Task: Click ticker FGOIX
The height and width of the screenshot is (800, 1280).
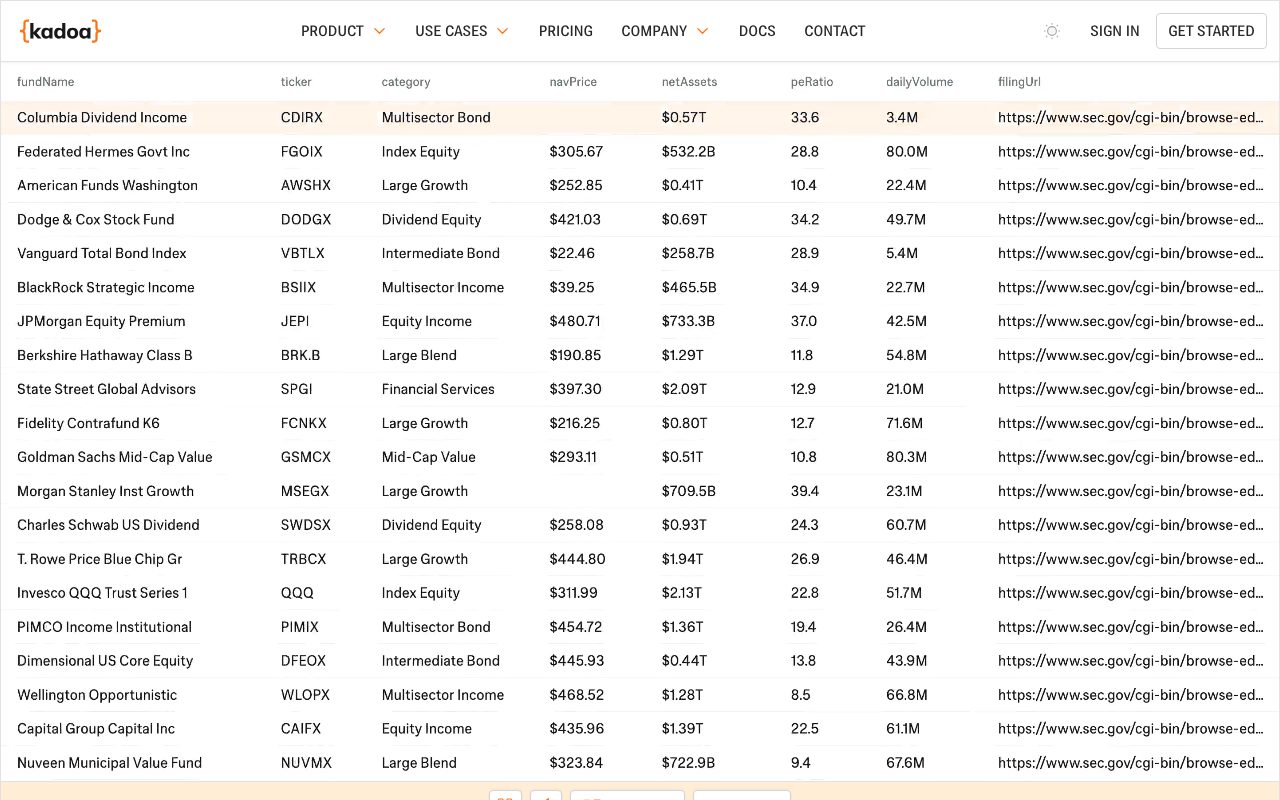Action: (x=302, y=151)
